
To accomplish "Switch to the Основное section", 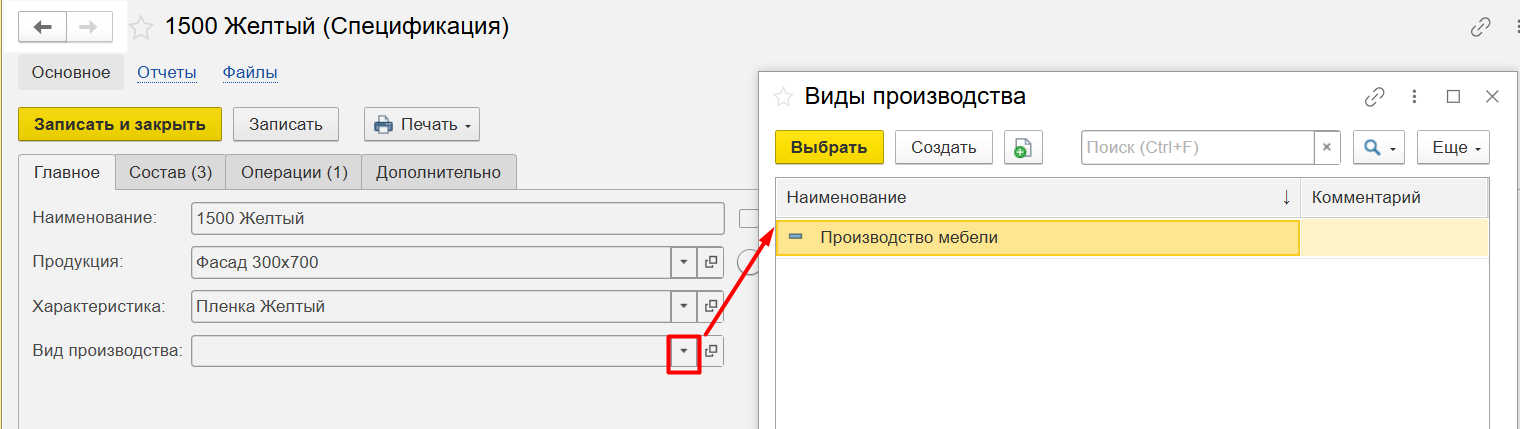I will click(x=70, y=72).
